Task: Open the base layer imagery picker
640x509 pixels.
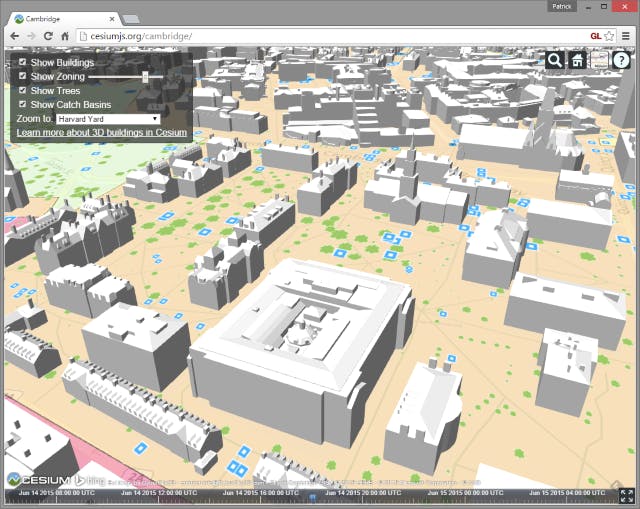Action: tap(599, 61)
